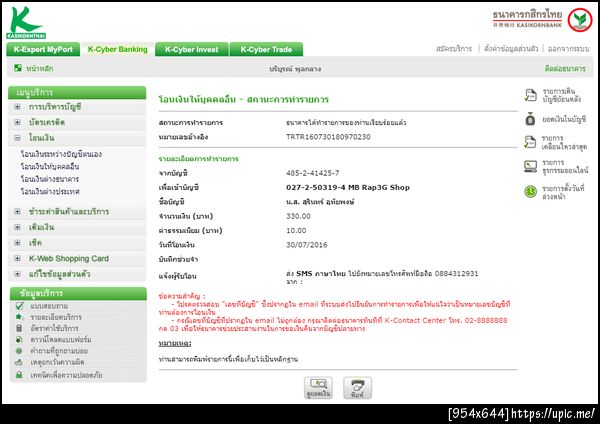Viewport: 600px width, 424px height.
Task: Click the star icon next to รายละเอียดบริการ
Action: (19, 317)
